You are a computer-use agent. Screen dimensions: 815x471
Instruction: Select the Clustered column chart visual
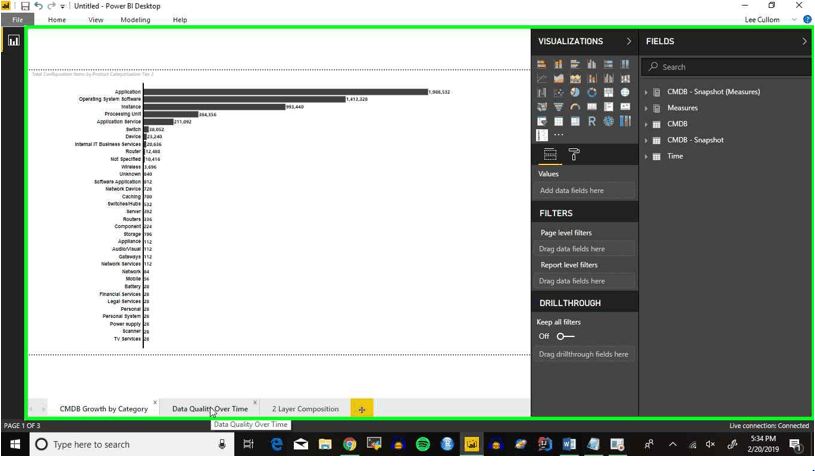click(591, 64)
